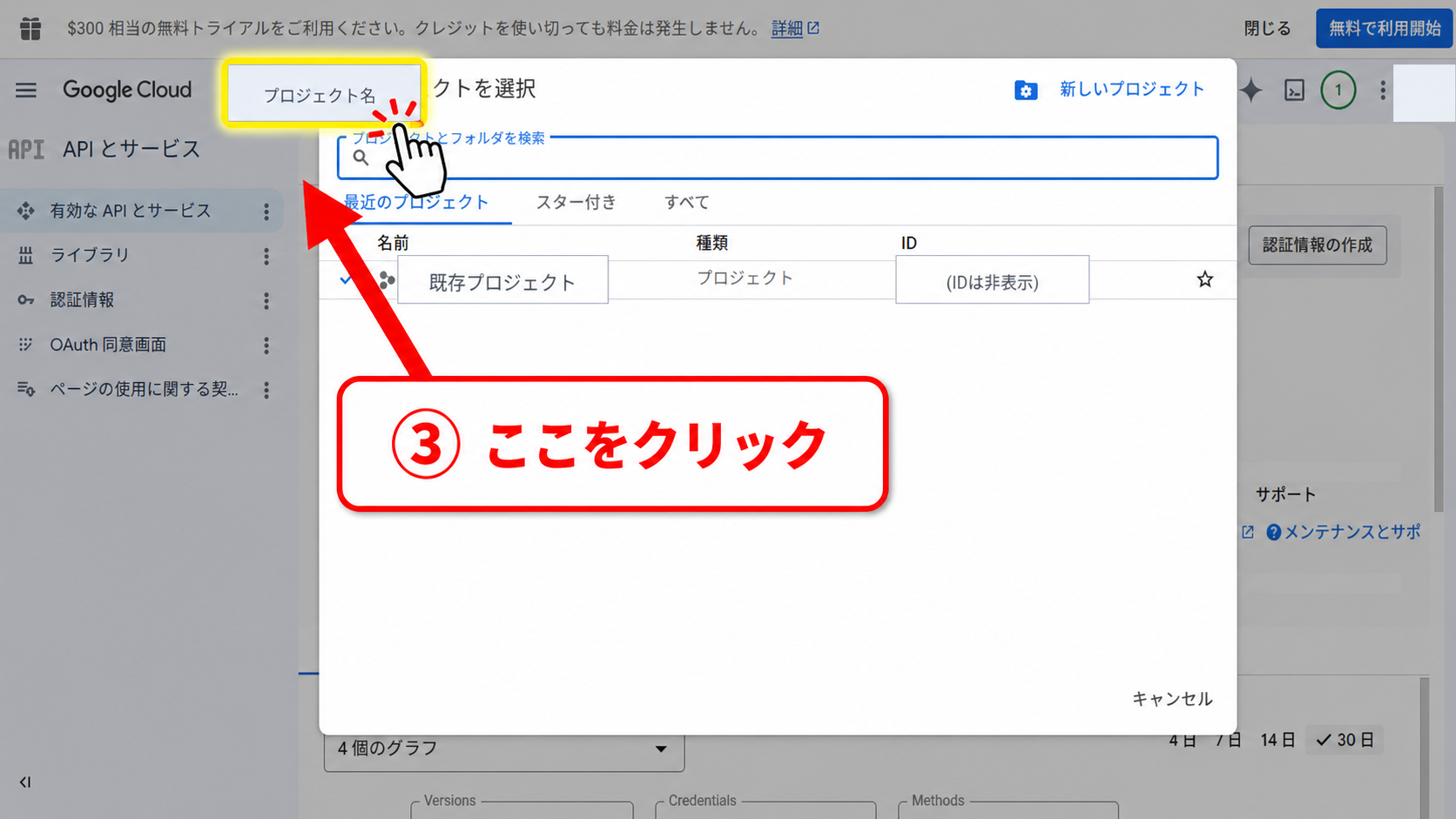Select the 14 日 time range
1456x819 pixels.
[x=1277, y=740]
